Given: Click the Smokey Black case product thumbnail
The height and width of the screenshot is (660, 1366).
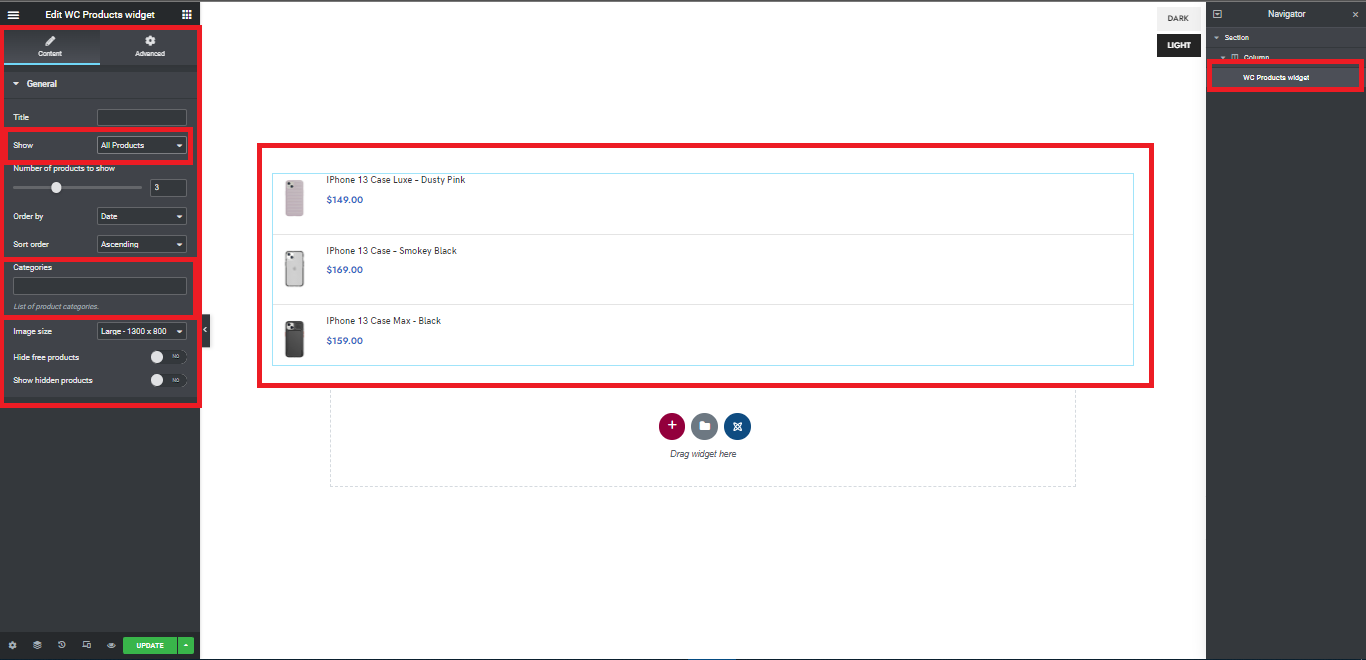Looking at the screenshot, I should coord(294,269).
